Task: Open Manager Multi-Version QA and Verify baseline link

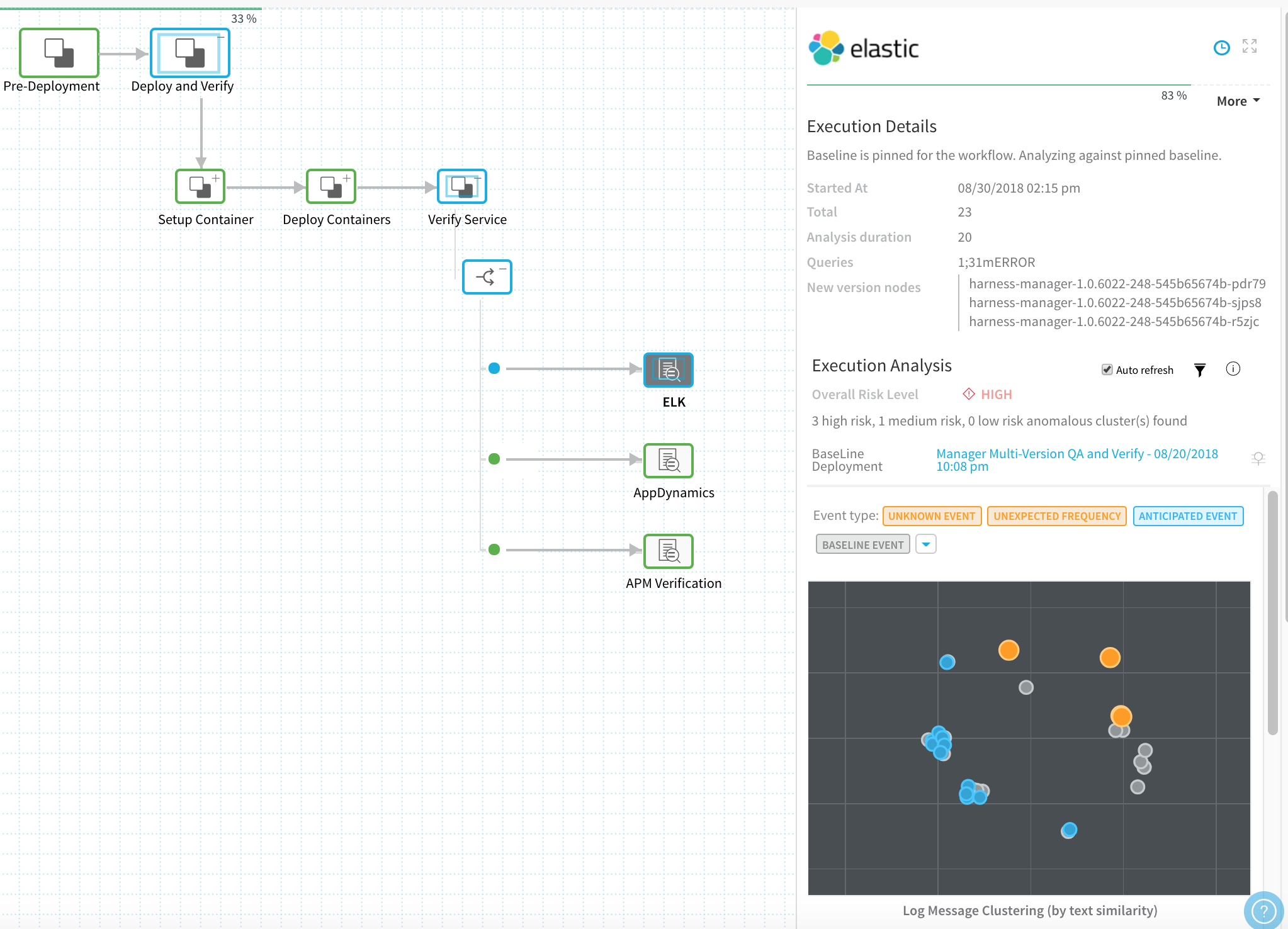Action: coord(1077,460)
